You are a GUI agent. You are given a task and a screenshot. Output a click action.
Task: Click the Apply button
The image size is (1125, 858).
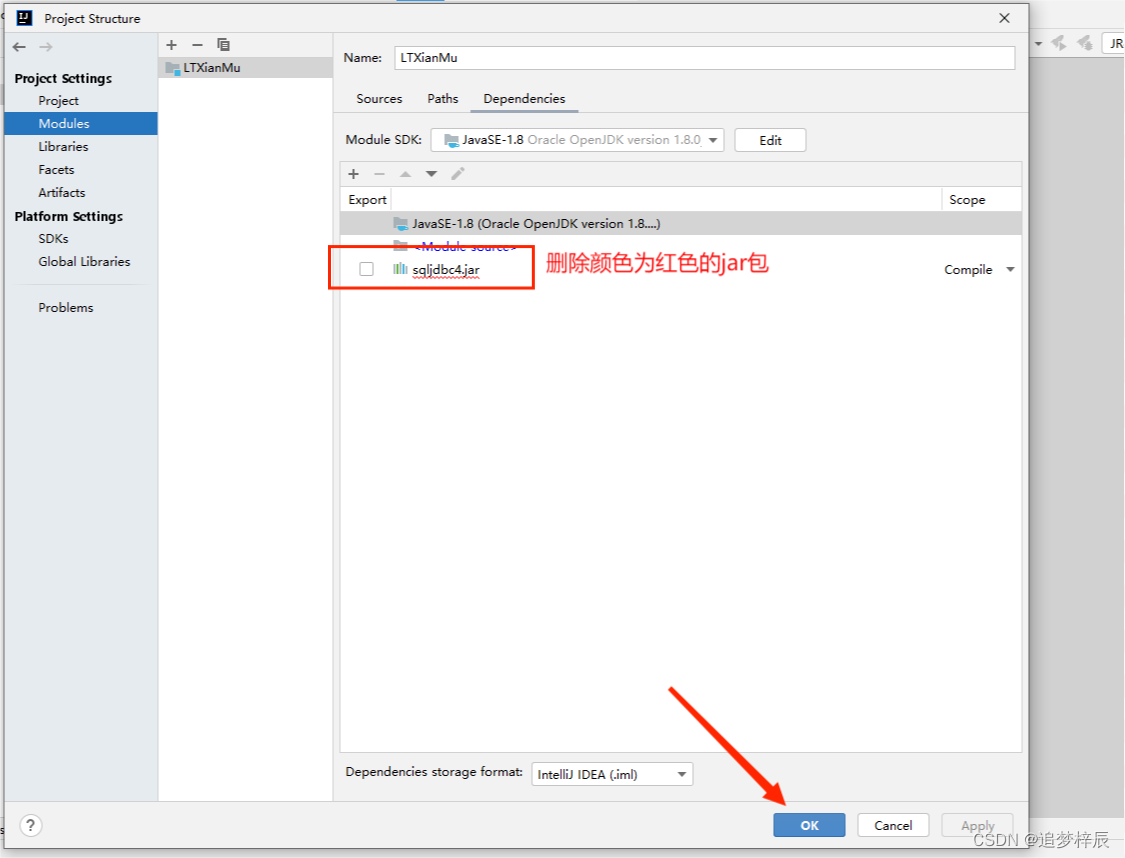(x=977, y=825)
